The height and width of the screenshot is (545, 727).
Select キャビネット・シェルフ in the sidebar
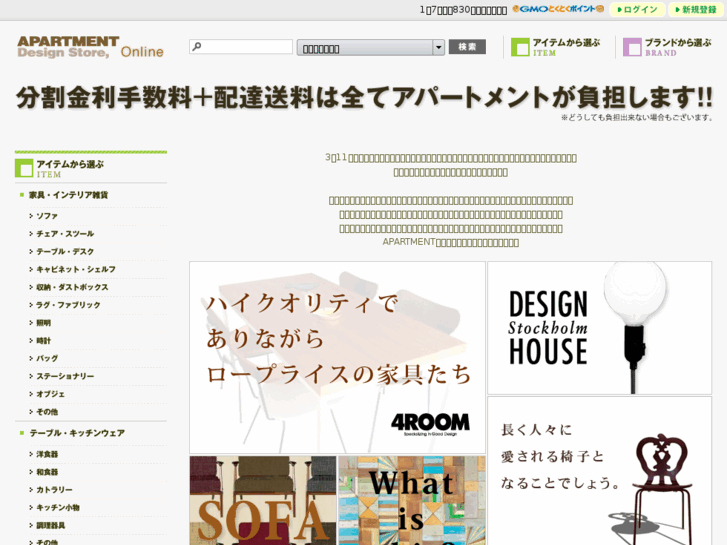(x=76, y=269)
